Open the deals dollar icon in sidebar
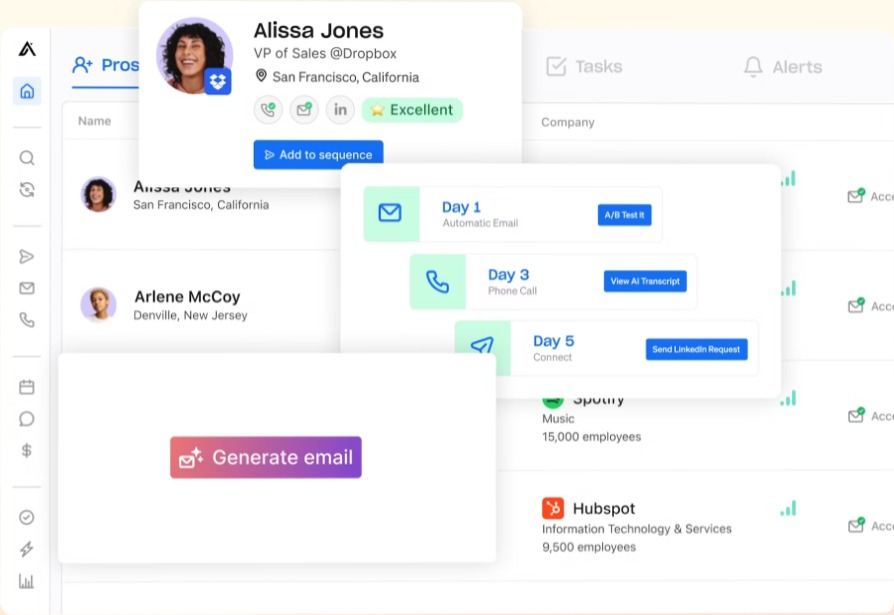894x615 pixels. (x=26, y=450)
